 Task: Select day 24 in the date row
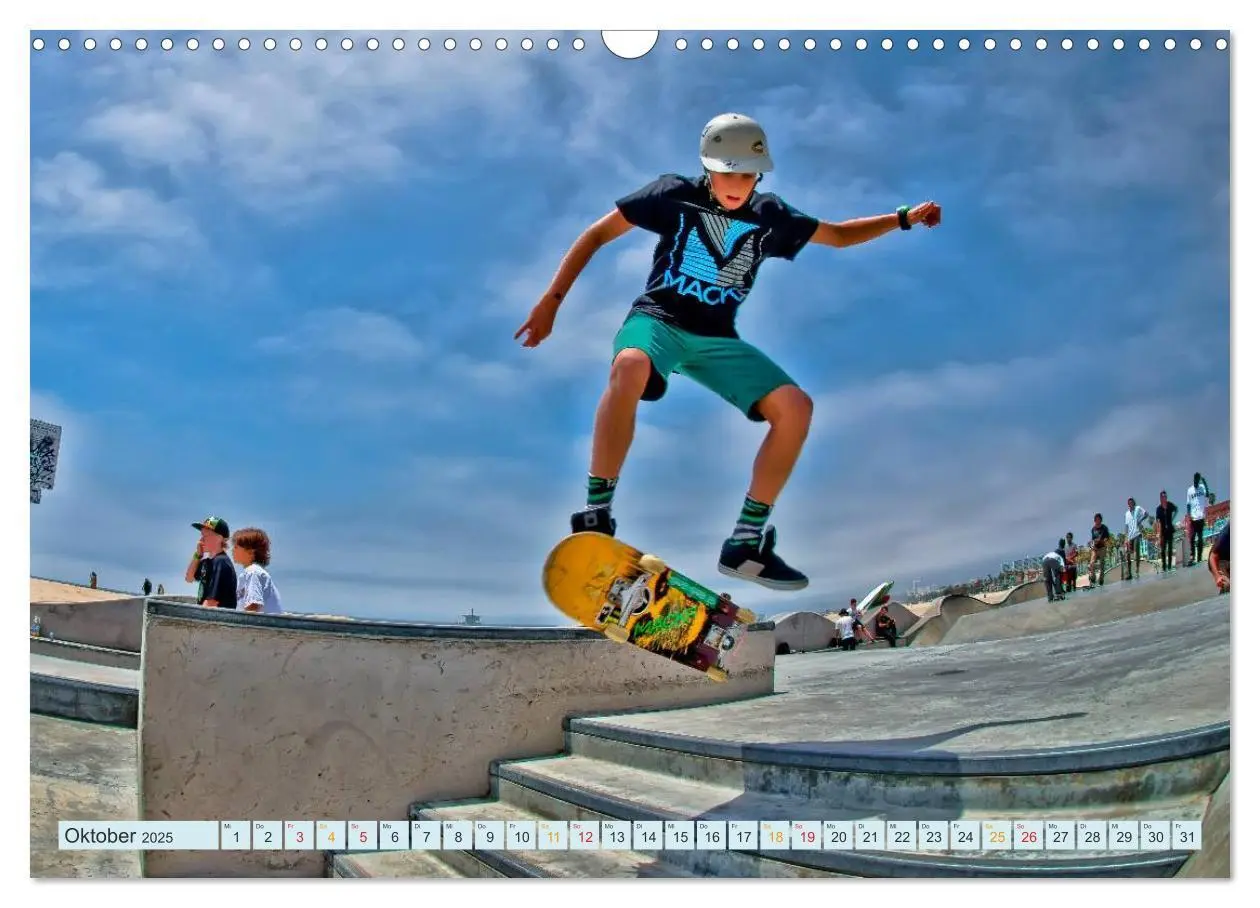(966, 836)
